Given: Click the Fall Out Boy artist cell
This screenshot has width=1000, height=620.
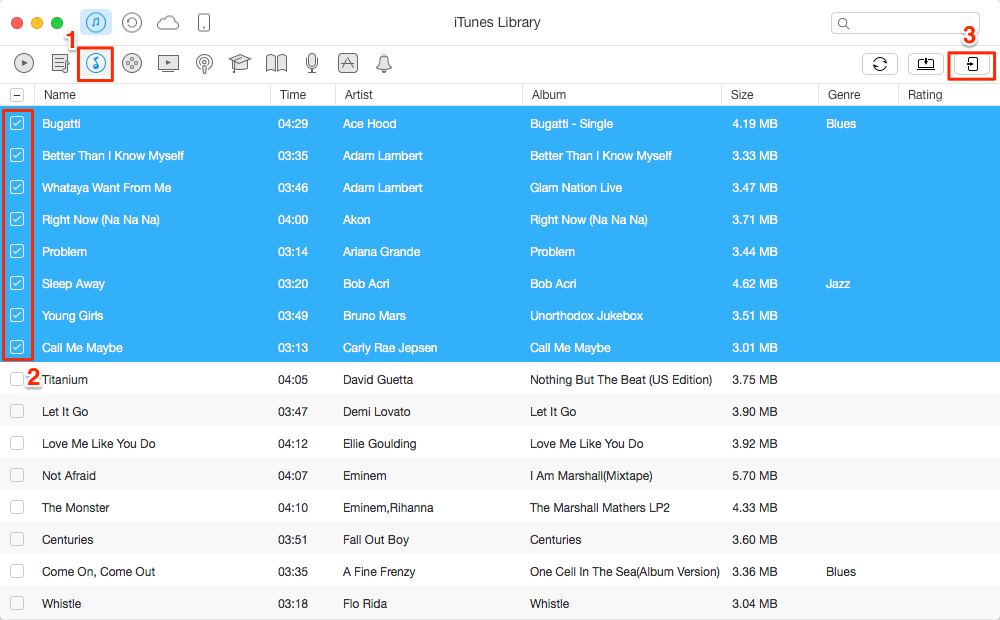Looking at the screenshot, I should click(376, 540).
